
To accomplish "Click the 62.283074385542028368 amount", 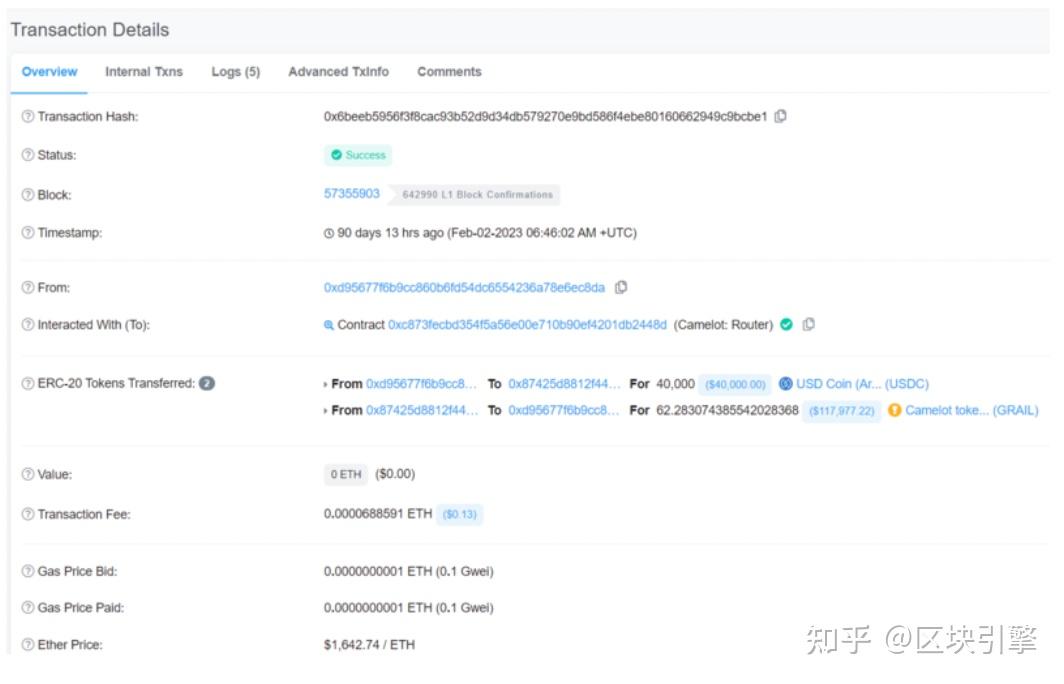I will (727, 411).
